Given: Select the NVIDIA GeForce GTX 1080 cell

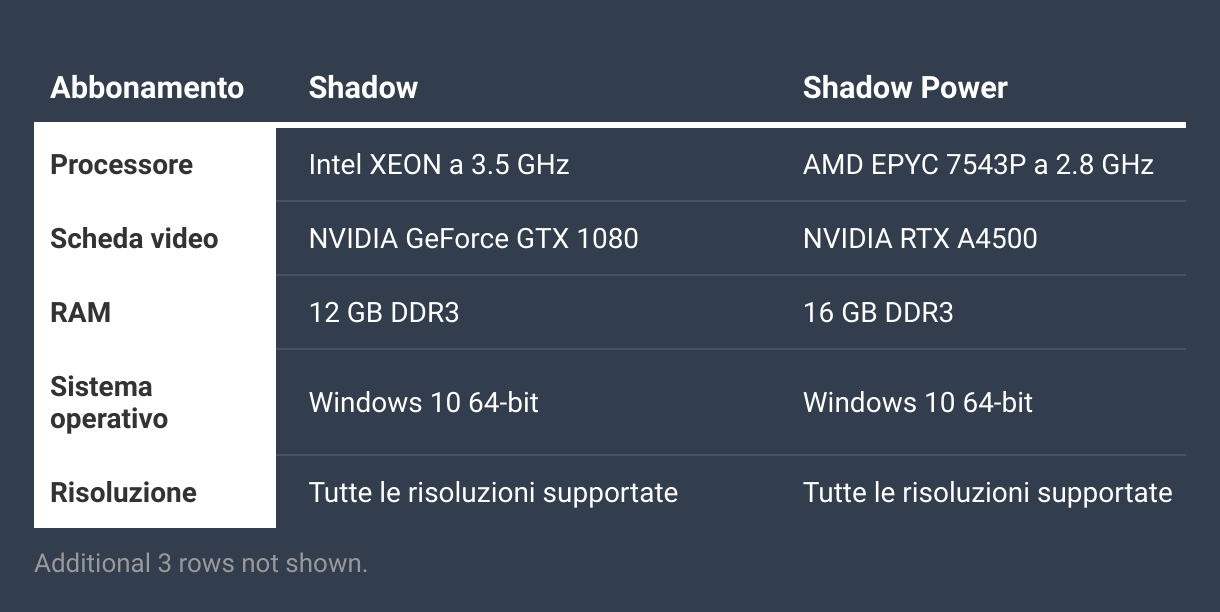Looking at the screenshot, I should 473,238.
